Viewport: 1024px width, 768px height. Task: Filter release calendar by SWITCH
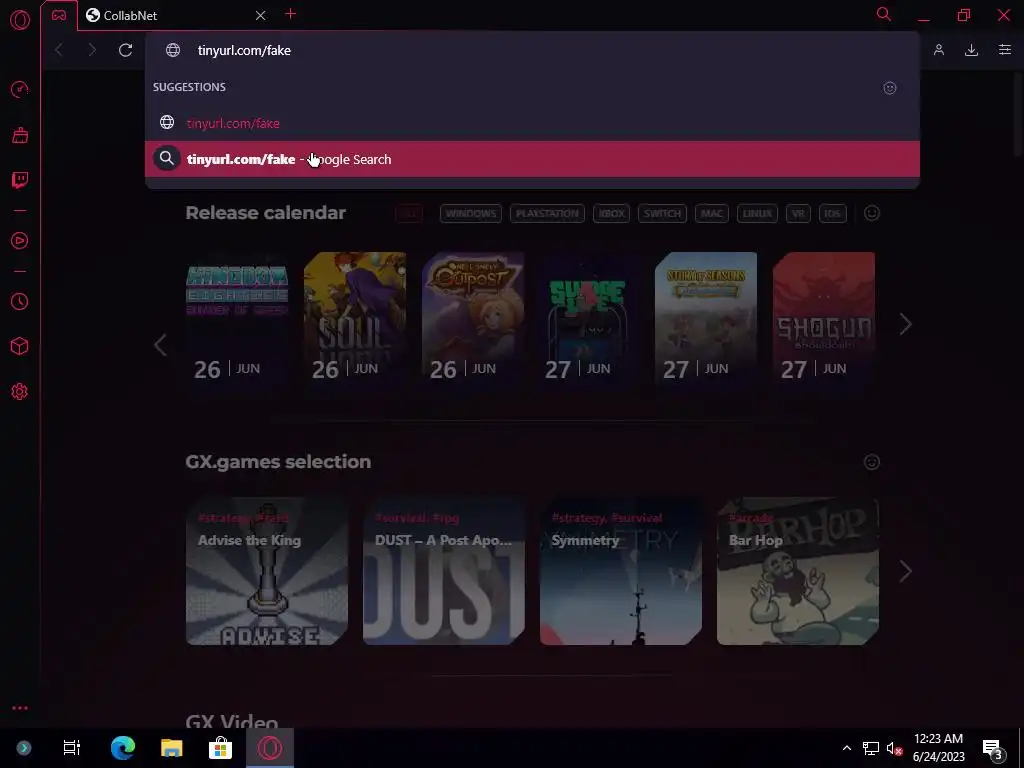[662, 214]
